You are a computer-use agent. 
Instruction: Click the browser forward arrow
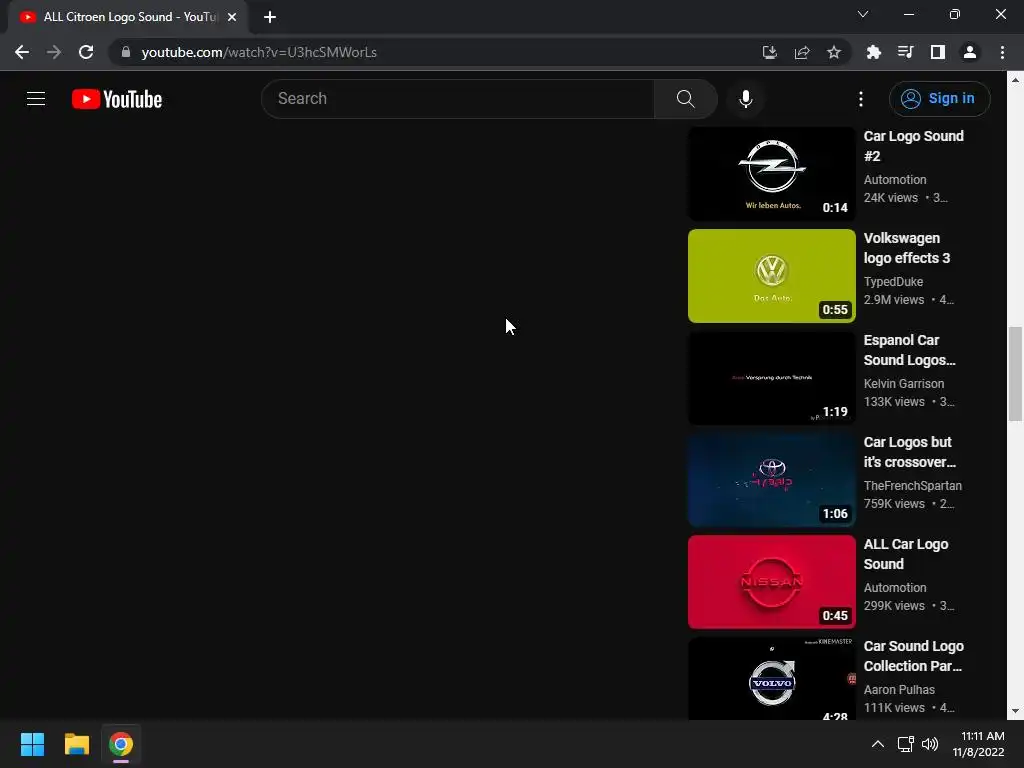[x=54, y=52]
